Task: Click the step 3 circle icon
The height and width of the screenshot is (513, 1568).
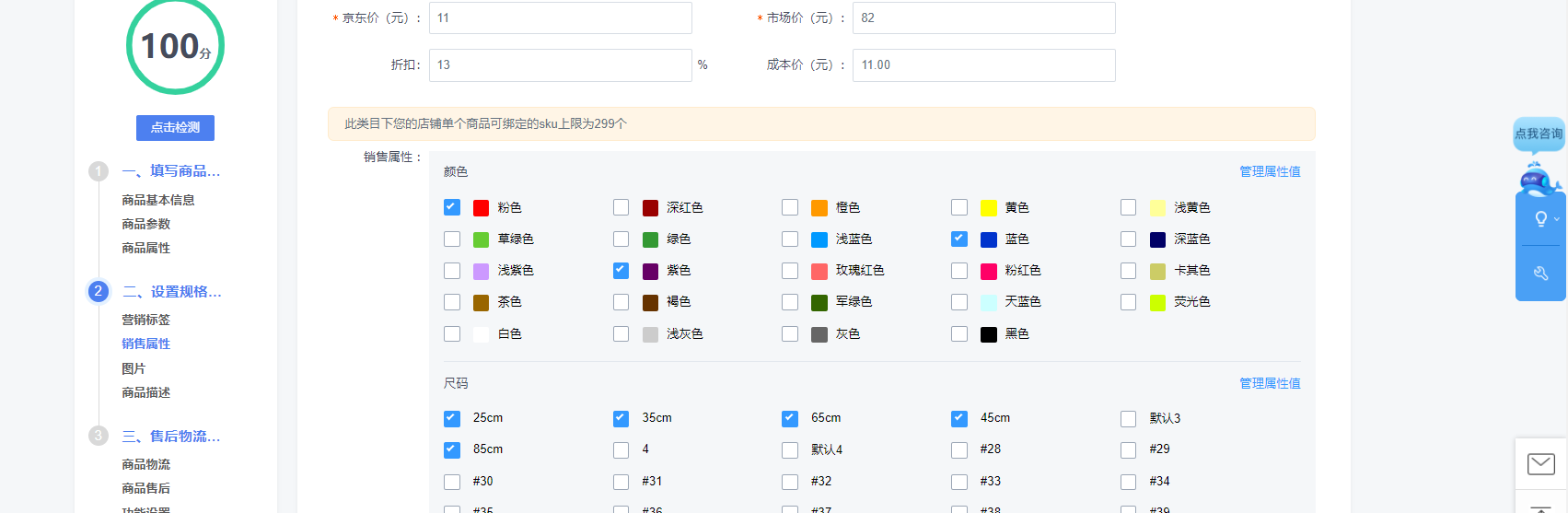Action: (x=99, y=436)
